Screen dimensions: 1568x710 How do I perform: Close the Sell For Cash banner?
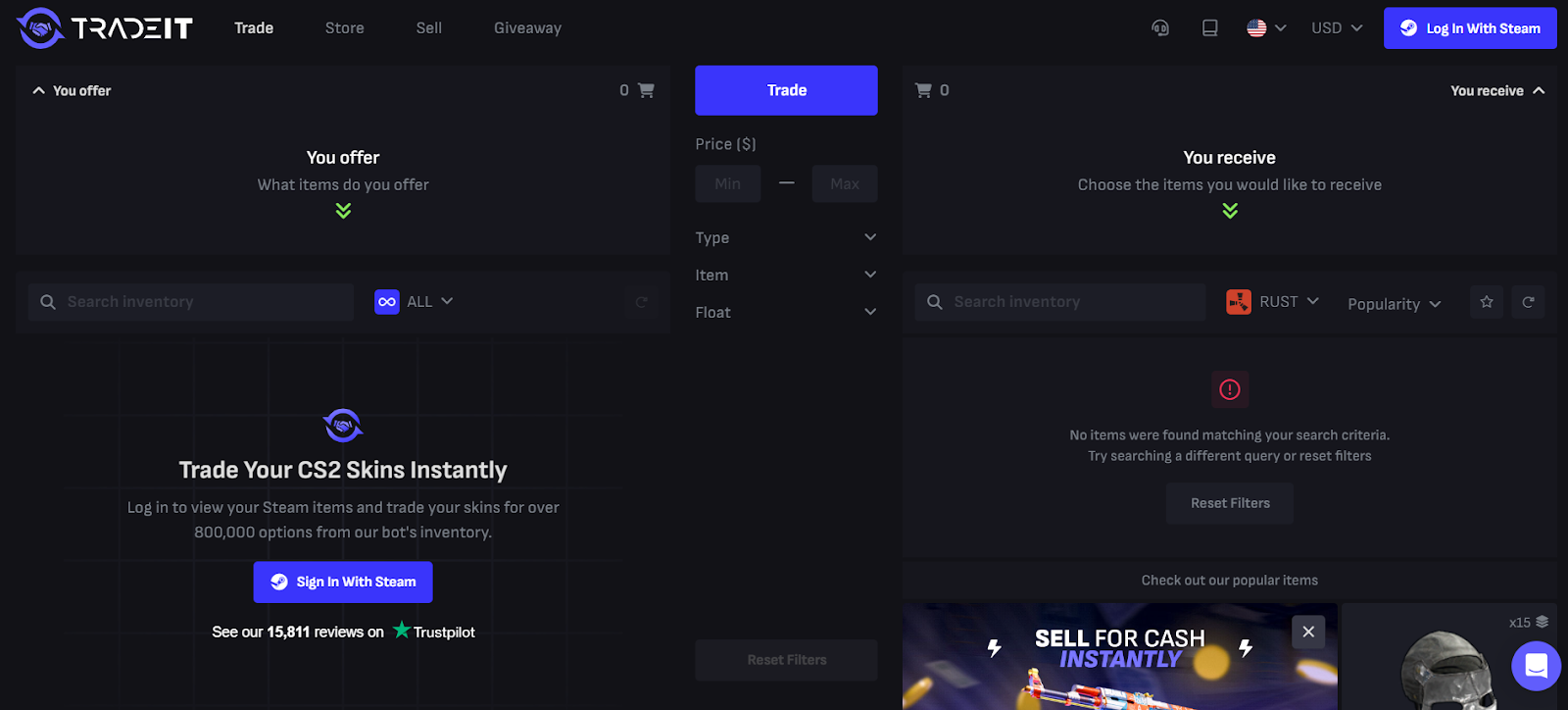click(x=1308, y=632)
